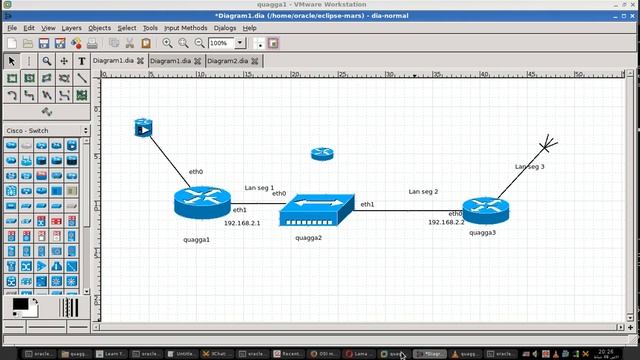Image resolution: width=640 pixels, height=360 pixels.
Task: Open the Input Methods menu
Action: [x=186, y=28]
